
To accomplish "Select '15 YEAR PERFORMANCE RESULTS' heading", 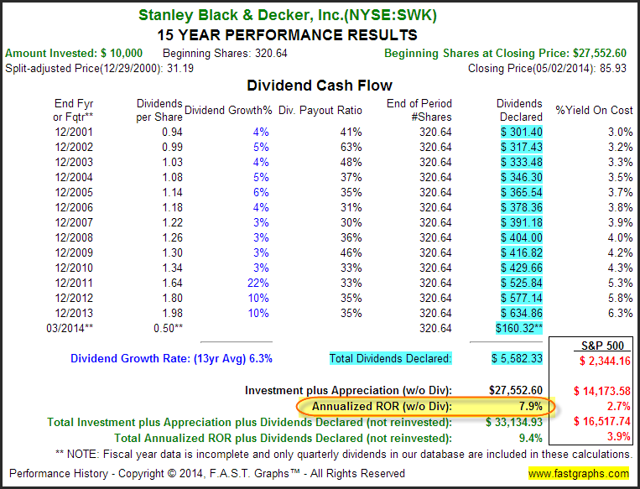I will 287,35.
